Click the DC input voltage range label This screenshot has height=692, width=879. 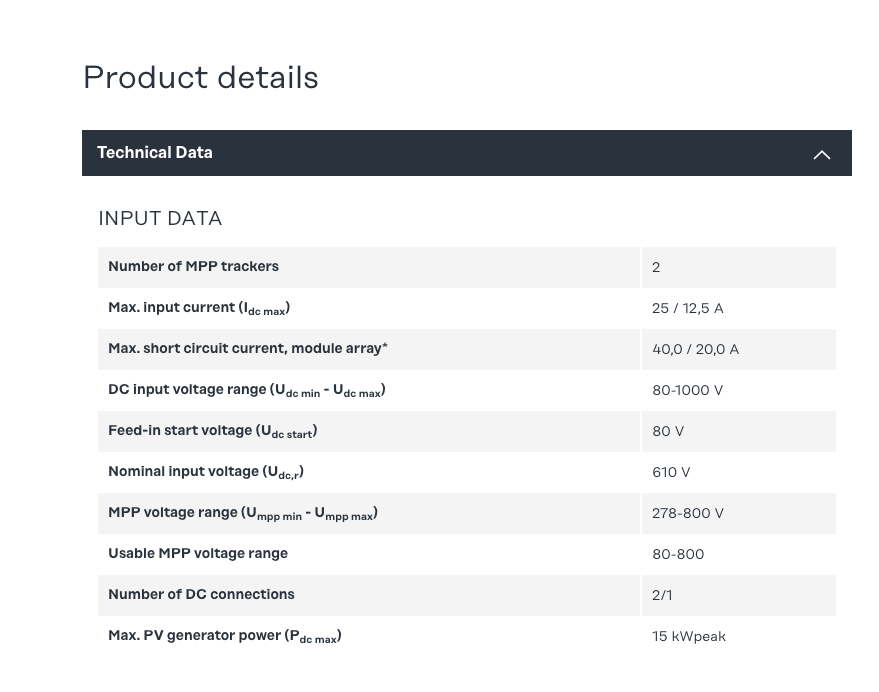coord(246,390)
